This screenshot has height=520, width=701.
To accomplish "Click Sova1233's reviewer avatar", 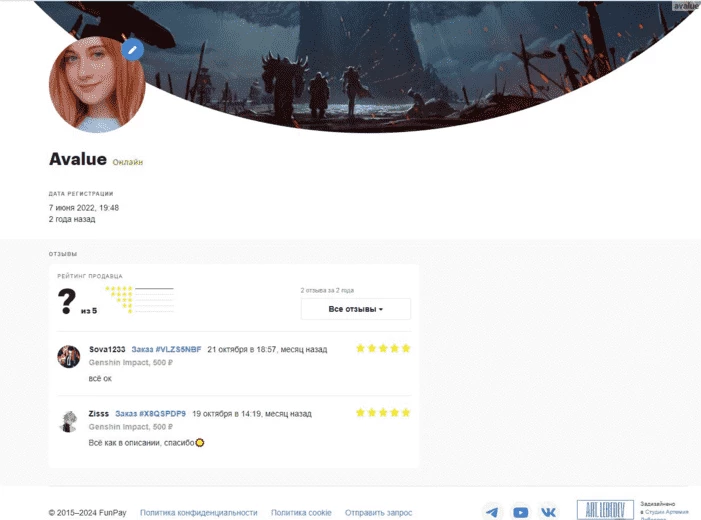I will pyautogui.click(x=69, y=357).
